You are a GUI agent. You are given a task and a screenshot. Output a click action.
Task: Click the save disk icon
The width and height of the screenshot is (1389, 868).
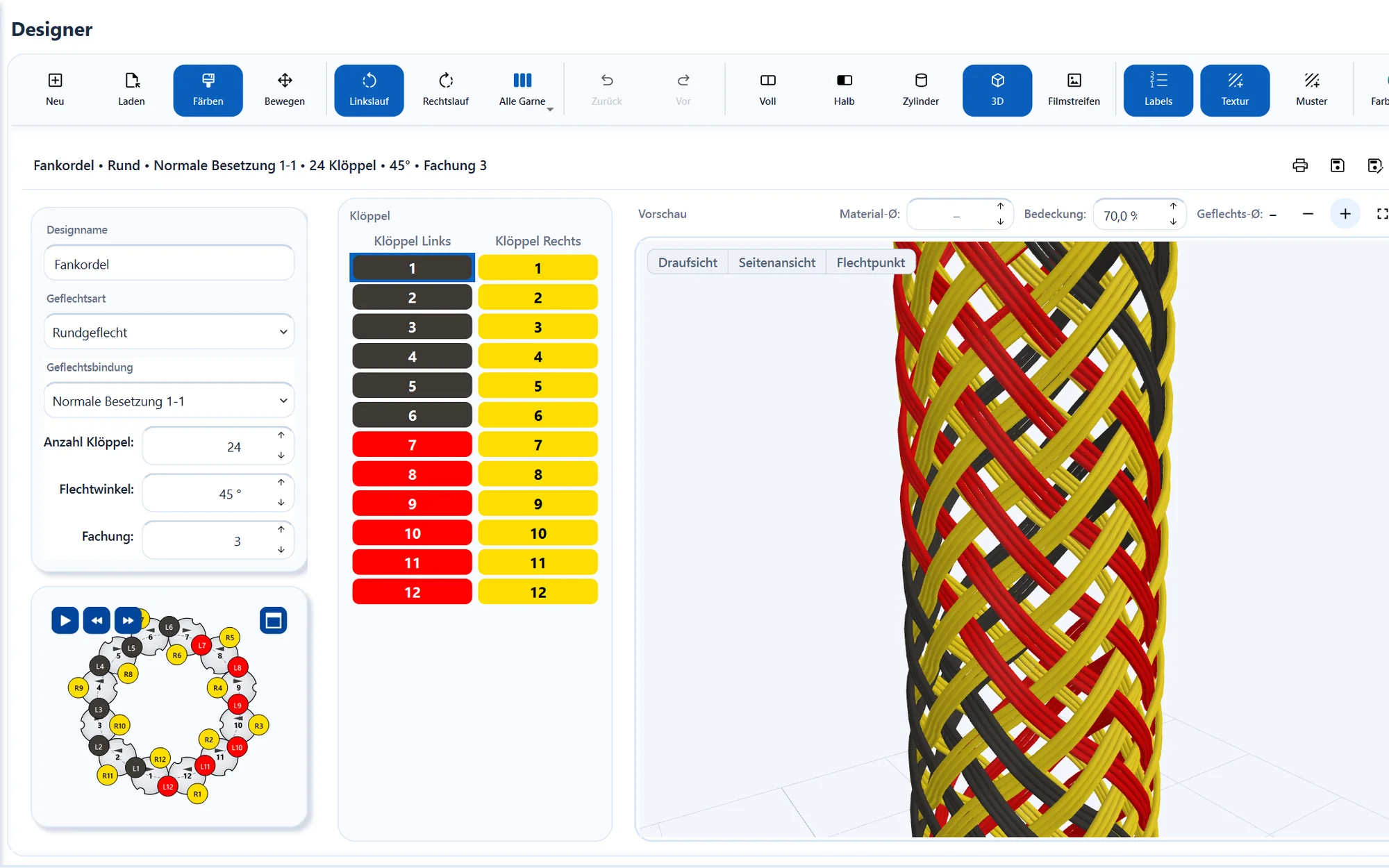1337,165
